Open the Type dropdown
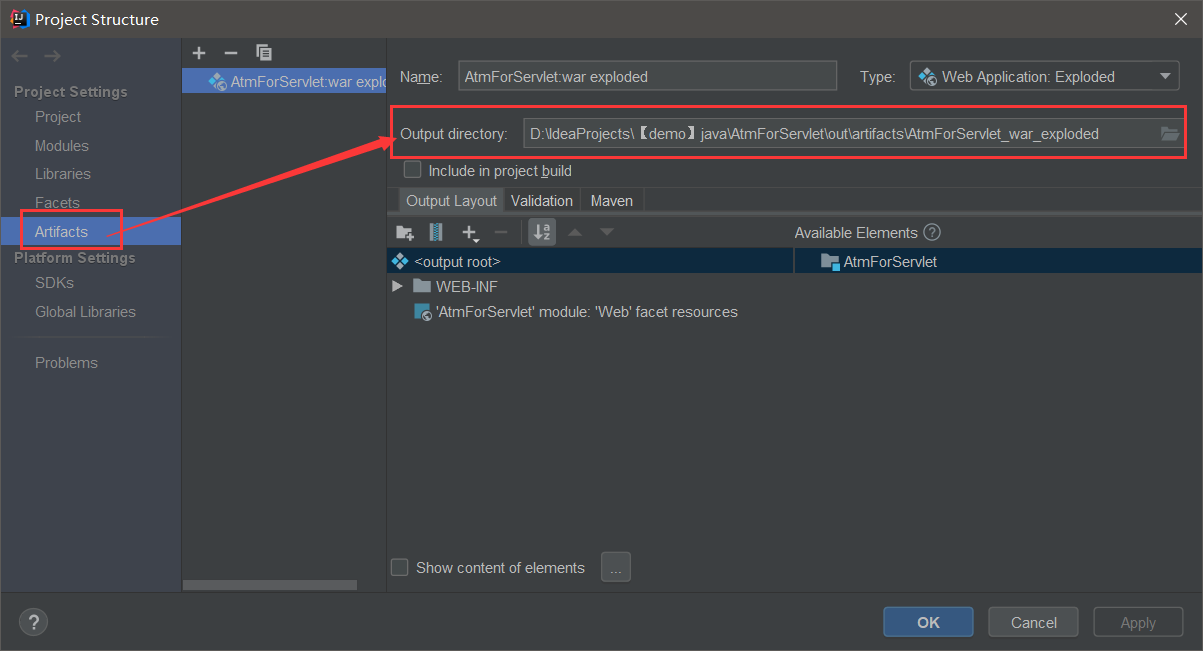The image size is (1203, 651). point(1044,76)
